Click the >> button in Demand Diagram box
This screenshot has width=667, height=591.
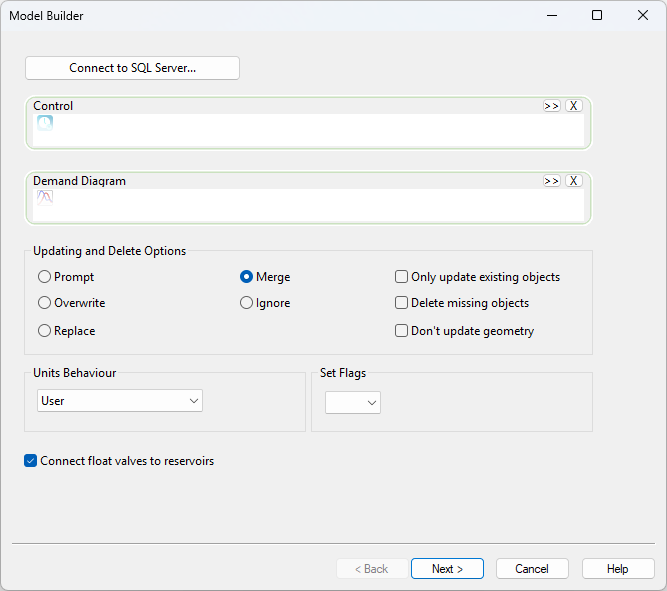click(x=552, y=181)
